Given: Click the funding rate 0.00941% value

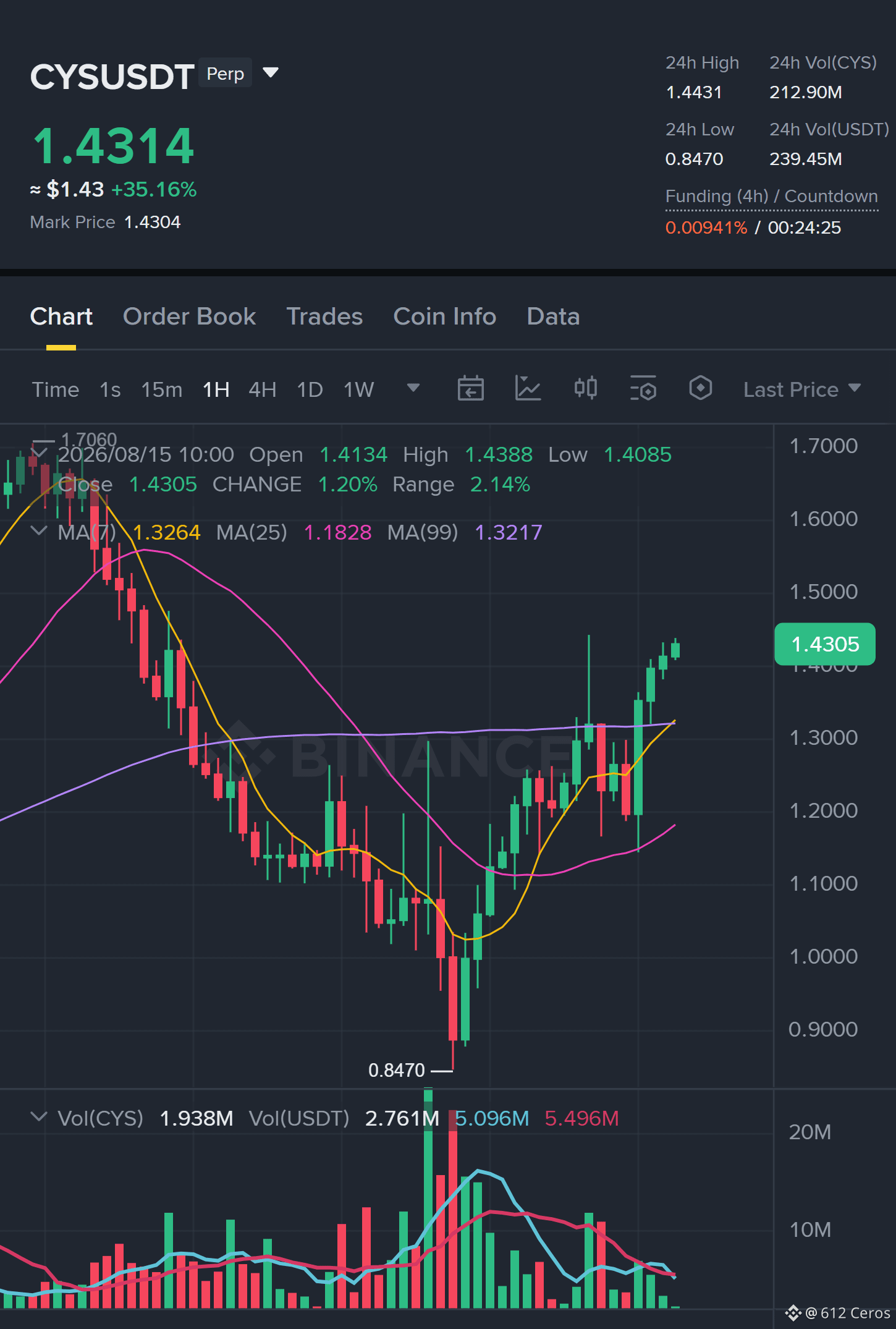Looking at the screenshot, I should 706,227.
